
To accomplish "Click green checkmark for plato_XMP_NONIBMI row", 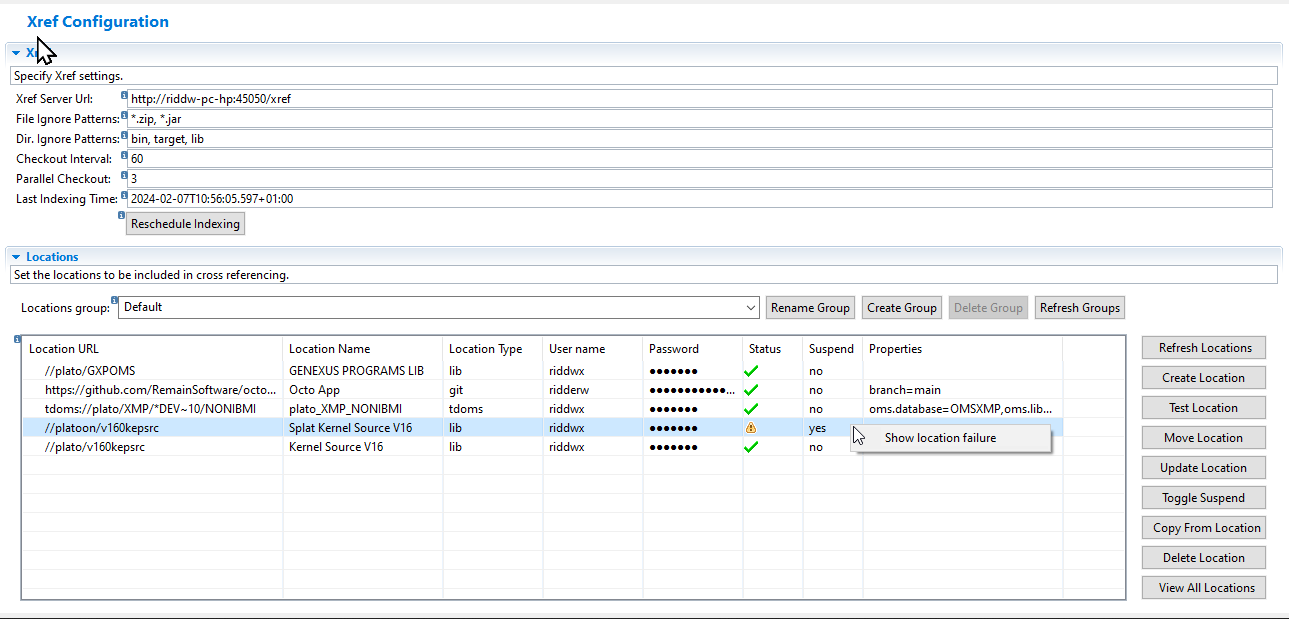I will click(751, 408).
